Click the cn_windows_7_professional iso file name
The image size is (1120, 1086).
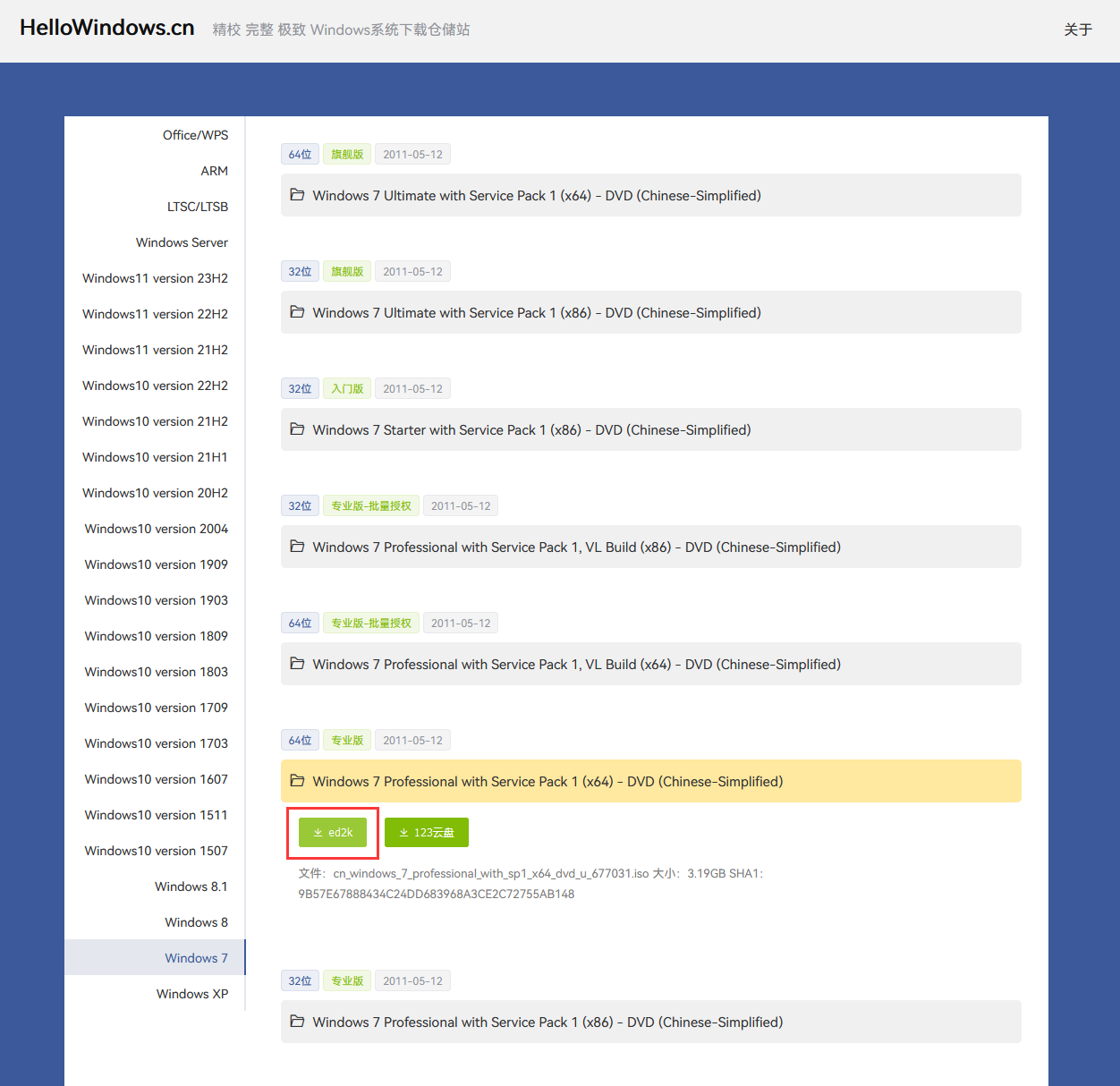[x=491, y=873]
